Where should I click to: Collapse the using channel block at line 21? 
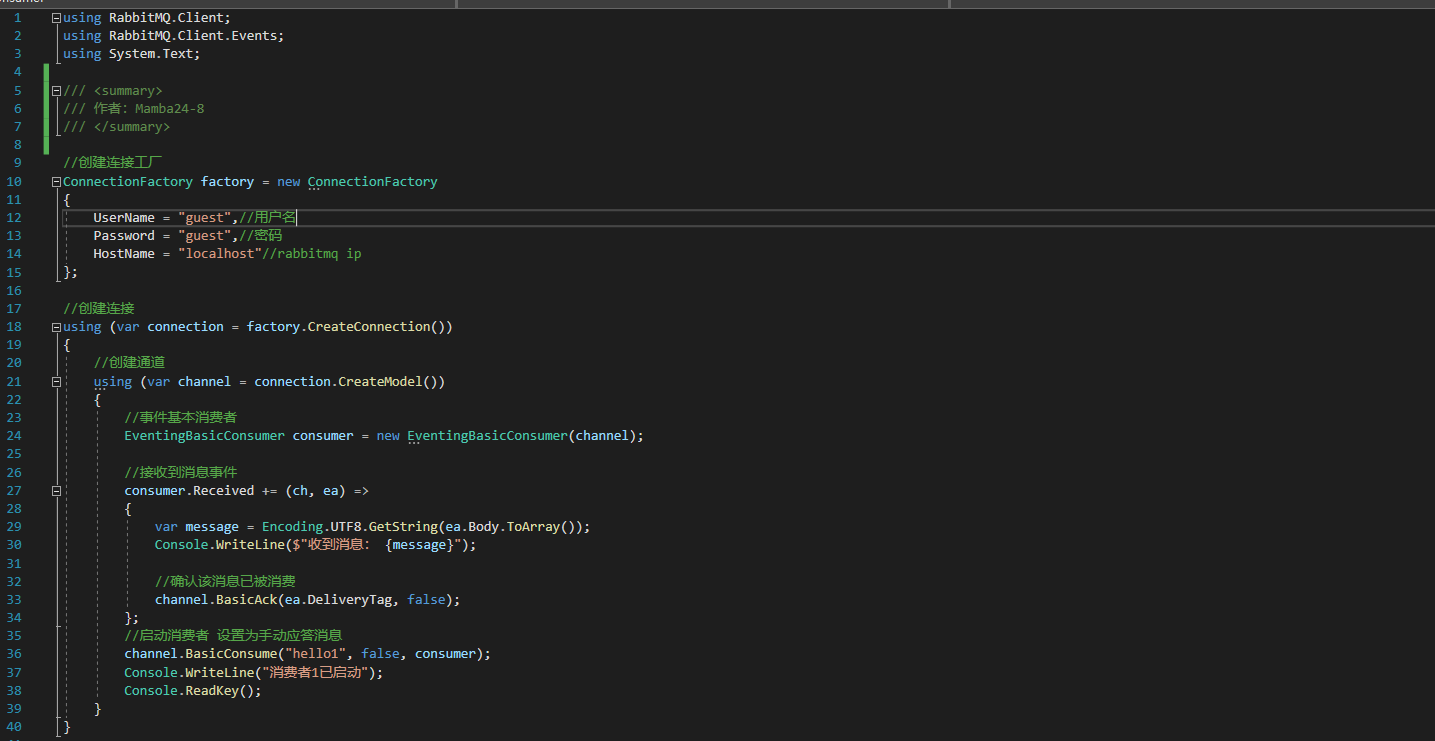coord(56,381)
